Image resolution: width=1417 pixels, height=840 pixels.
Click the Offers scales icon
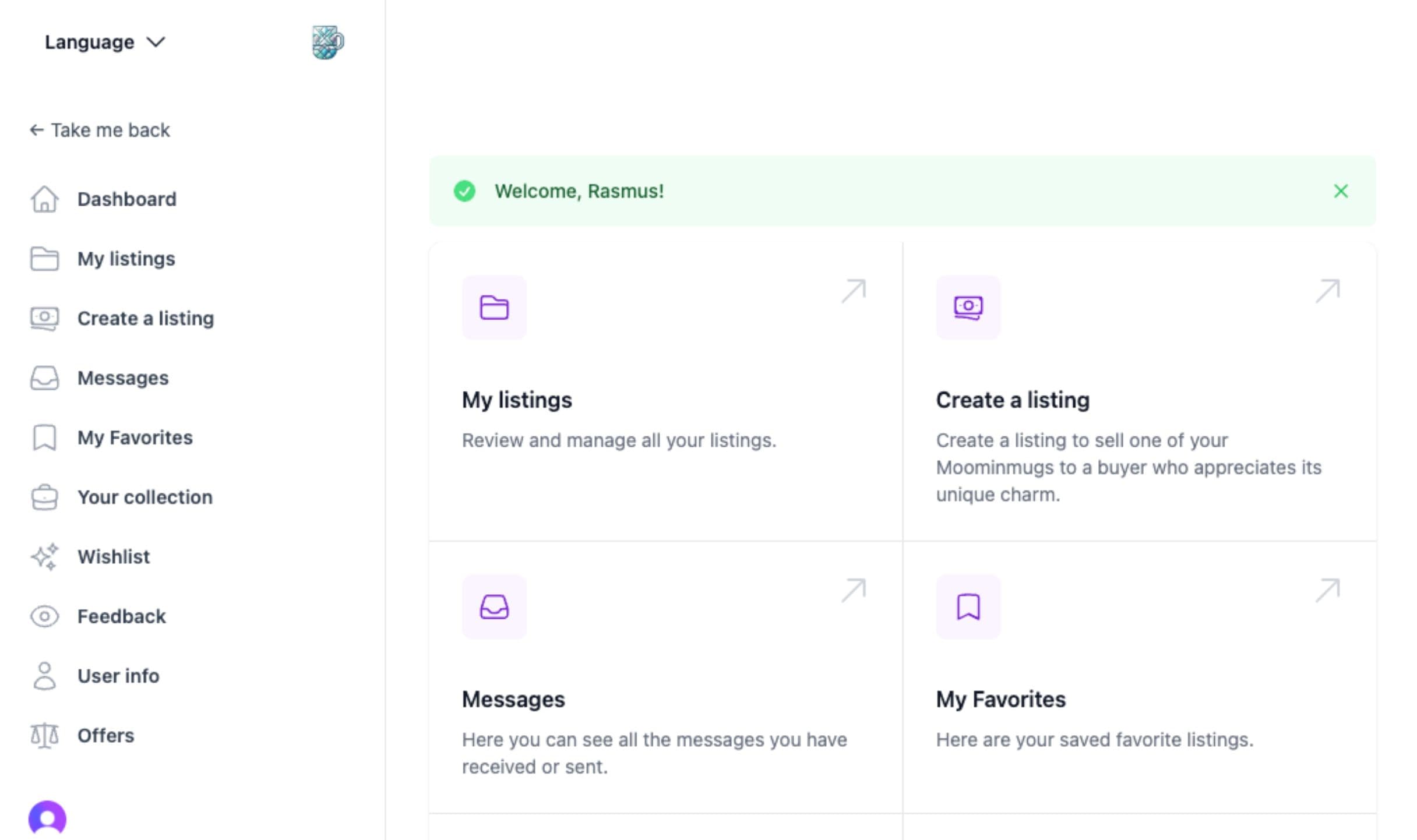coord(44,736)
